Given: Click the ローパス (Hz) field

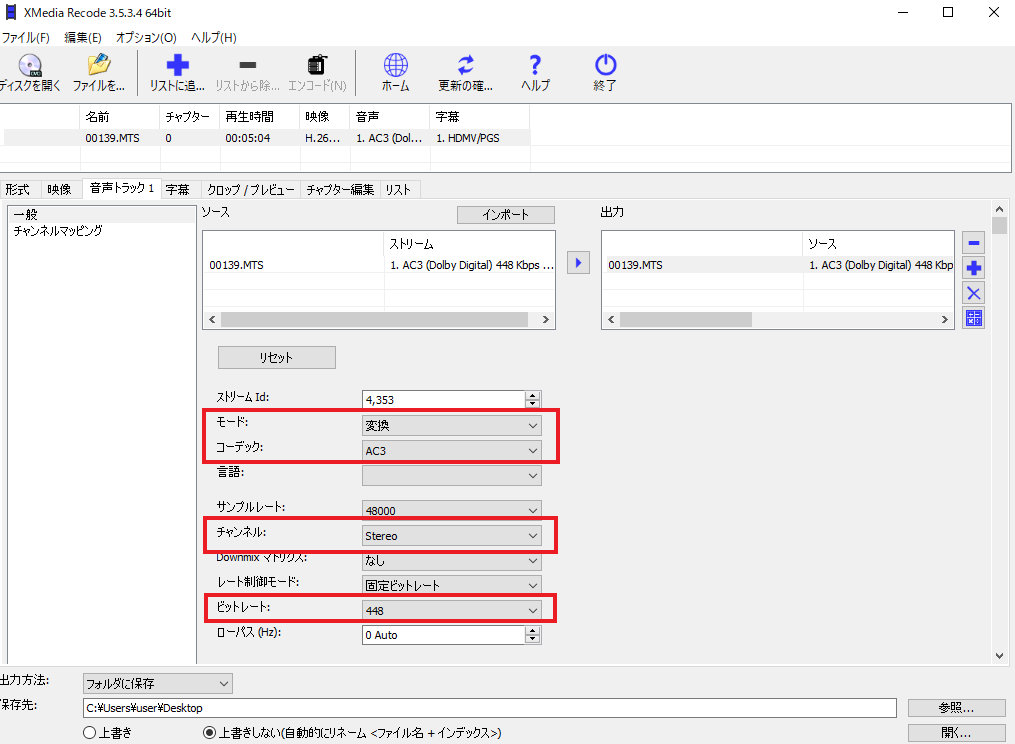Looking at the screenshot, I should (443, 635).
